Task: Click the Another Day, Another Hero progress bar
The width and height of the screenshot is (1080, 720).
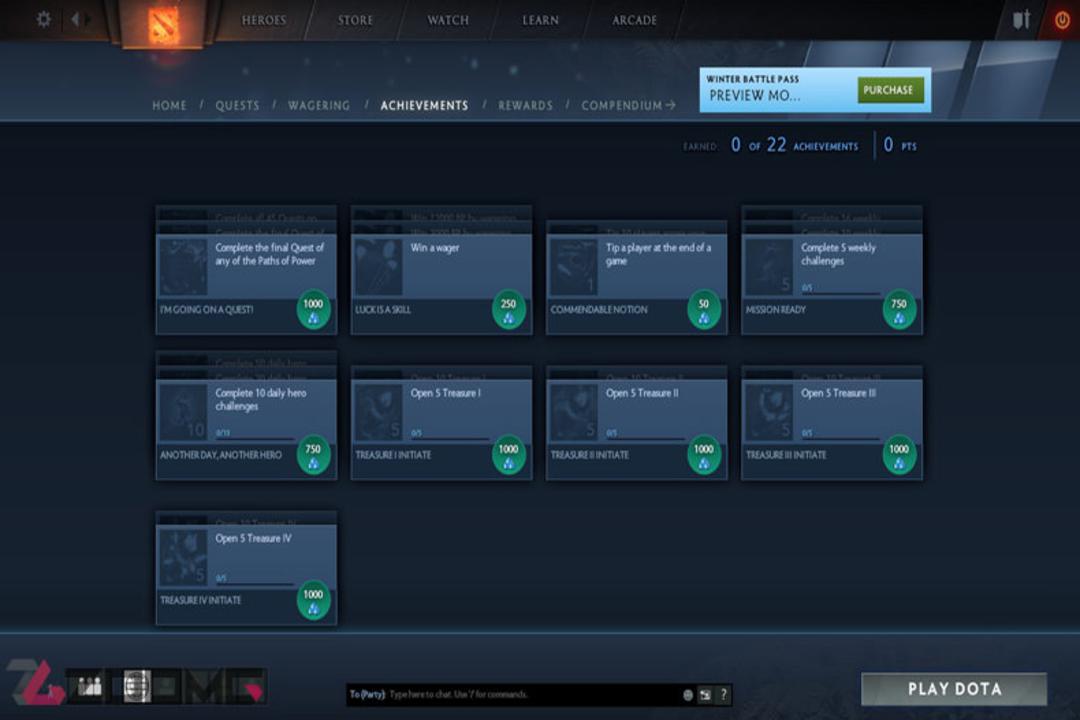Action: [255, 439]
